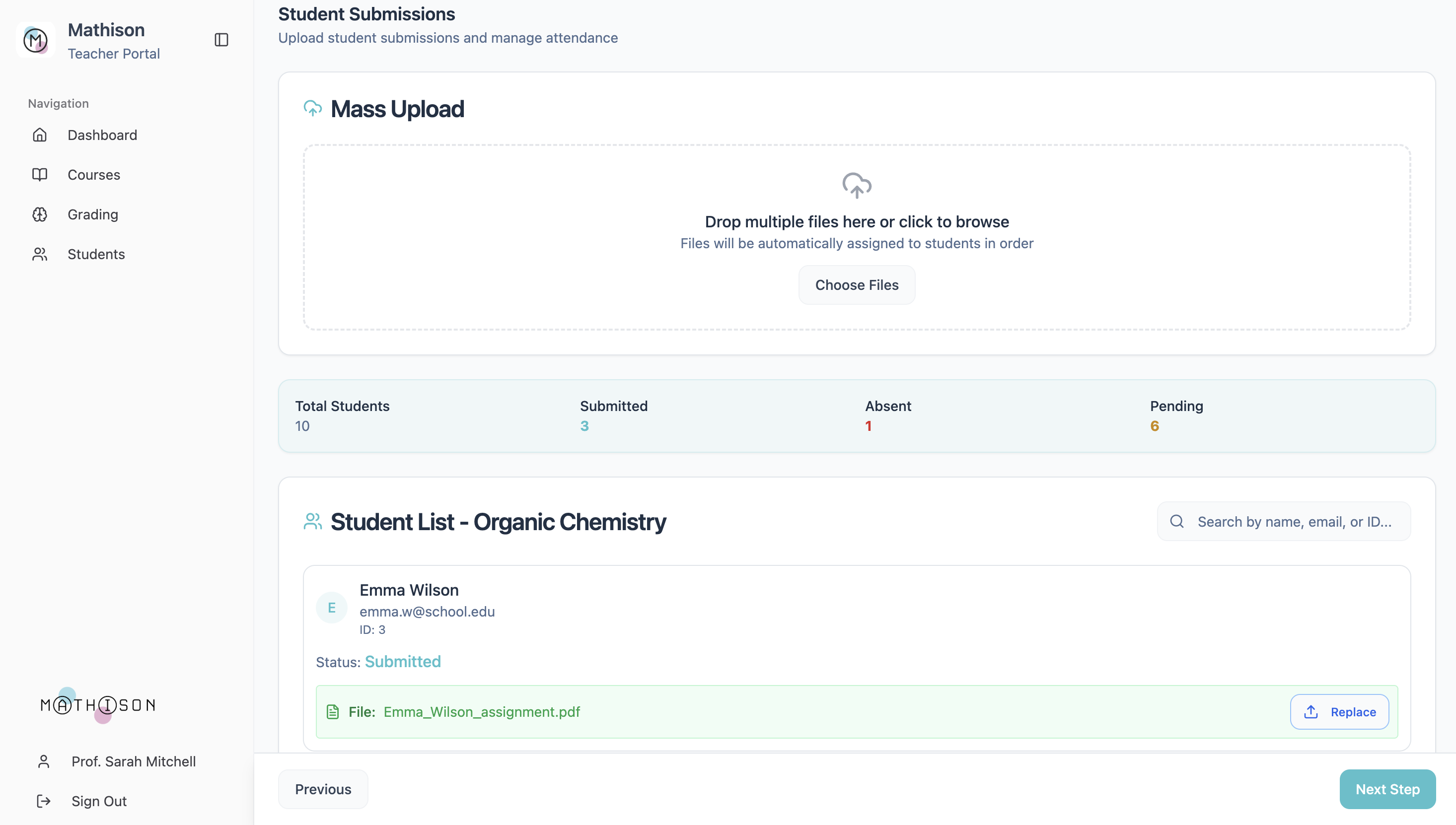Click Prof. Sarah Mitchell profile entry

click(133, 761)
